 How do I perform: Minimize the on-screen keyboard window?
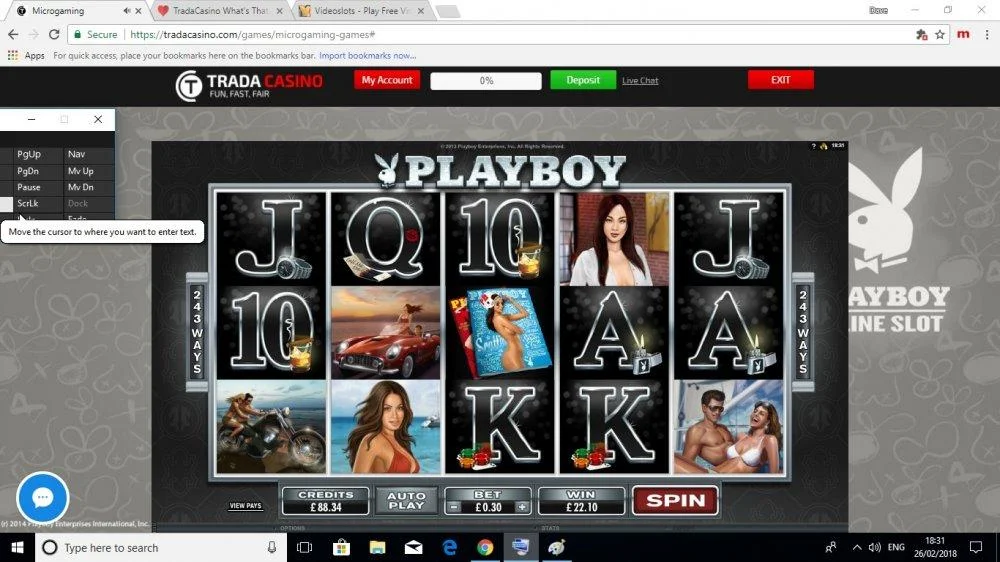coord(31,119)
